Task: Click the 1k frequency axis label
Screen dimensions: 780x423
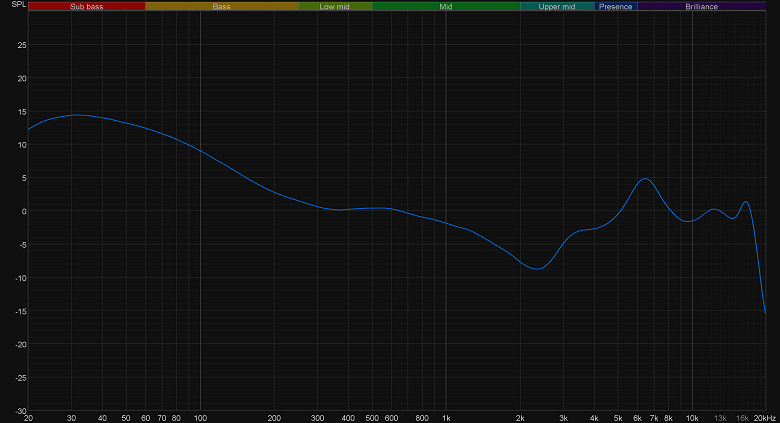Action: tap(446, 418)
